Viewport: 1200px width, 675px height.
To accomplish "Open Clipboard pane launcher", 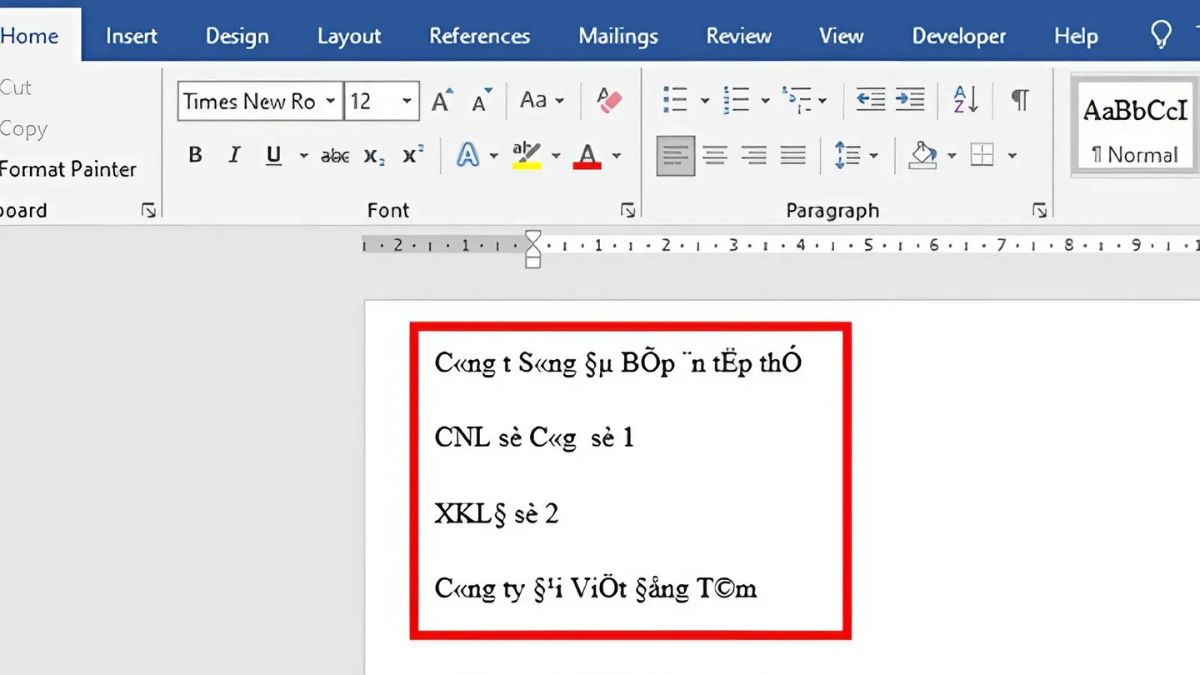I will coord(149,210).
